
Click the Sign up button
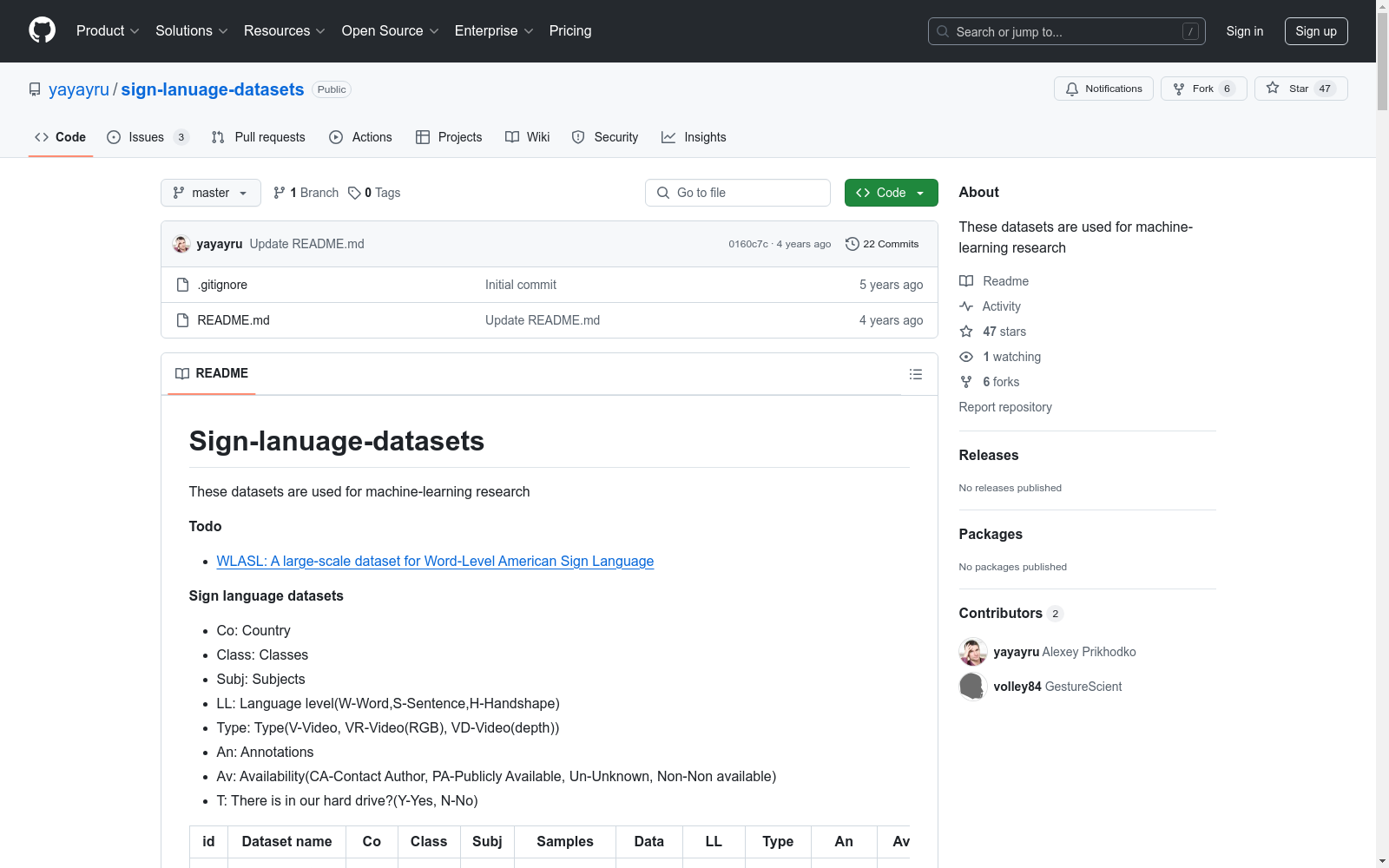pos(1316,31)
